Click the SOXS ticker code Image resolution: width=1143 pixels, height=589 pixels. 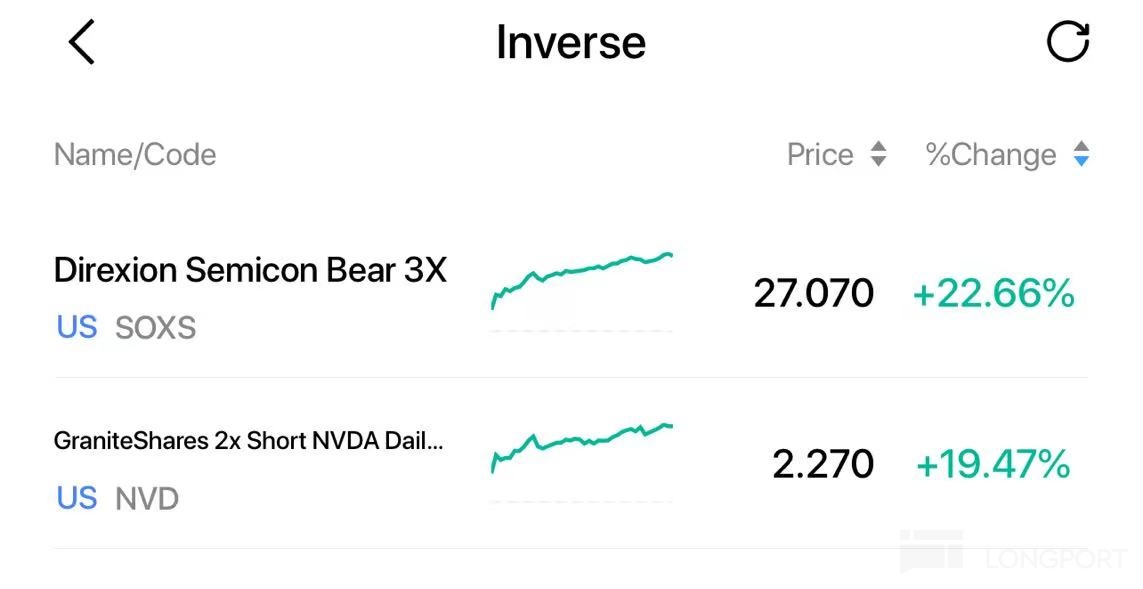156,328
